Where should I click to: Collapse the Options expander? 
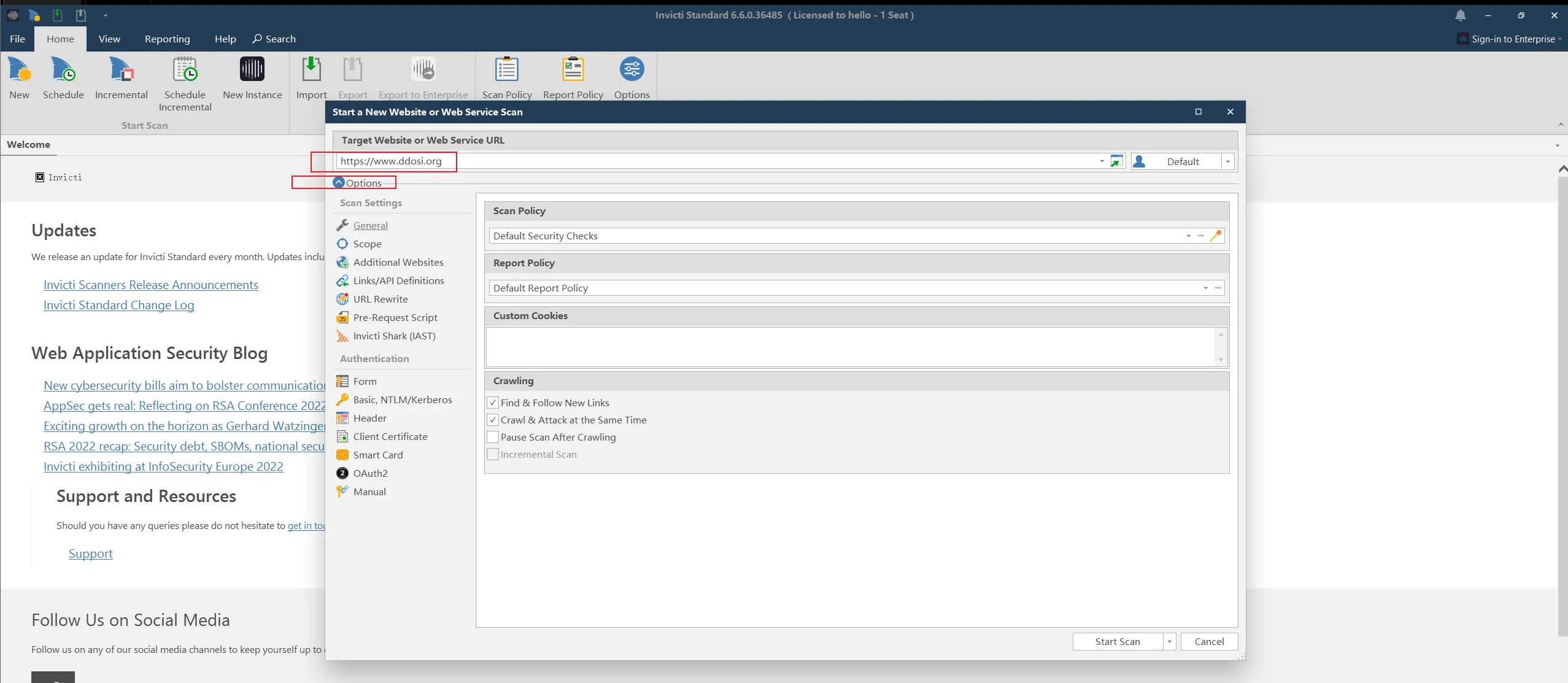[x=339, y=182]
